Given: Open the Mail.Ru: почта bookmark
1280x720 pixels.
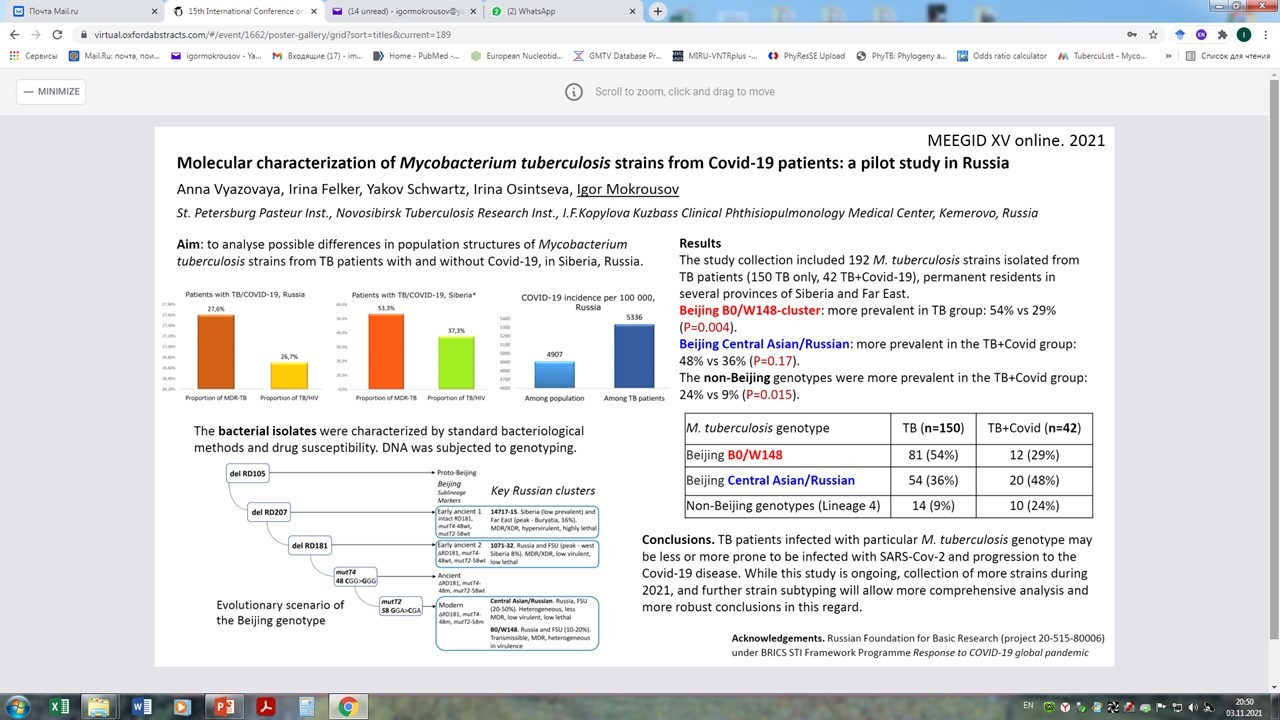Looking at the screenshot, I should (116, 56).
